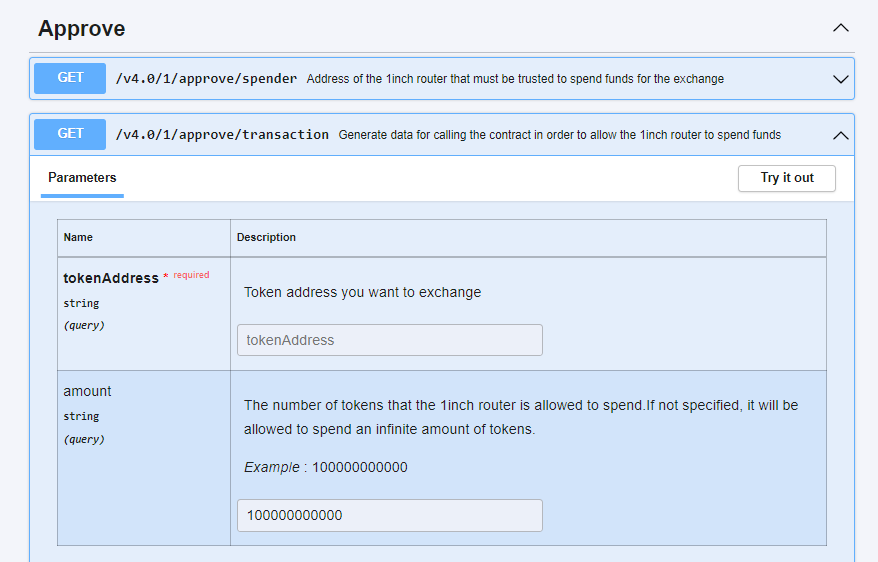Select the /v4.0/1/approve/transaction path

(x=222, y=135)
